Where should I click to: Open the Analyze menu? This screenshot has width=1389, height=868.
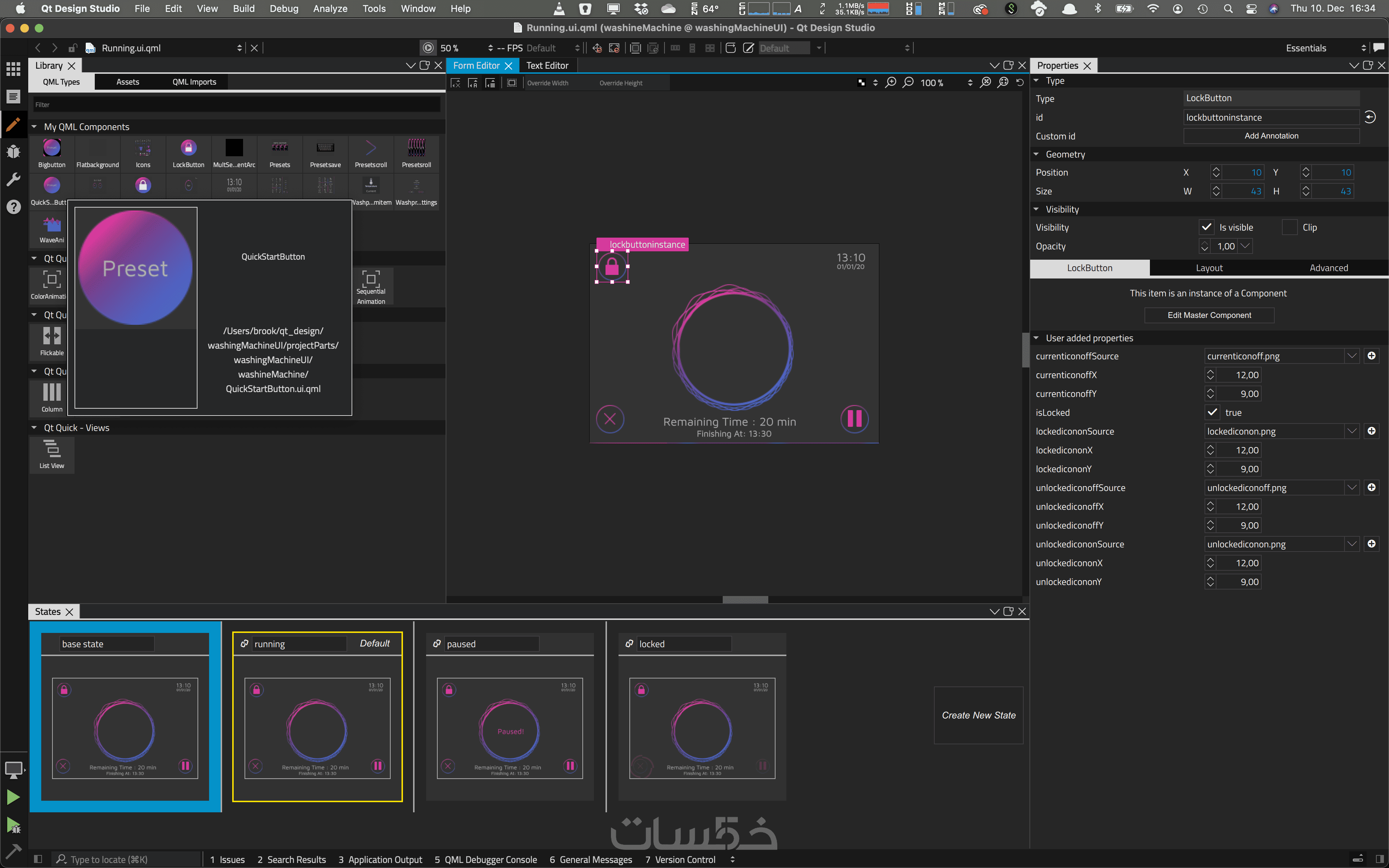pyautogui.click(x=330, y=9)
